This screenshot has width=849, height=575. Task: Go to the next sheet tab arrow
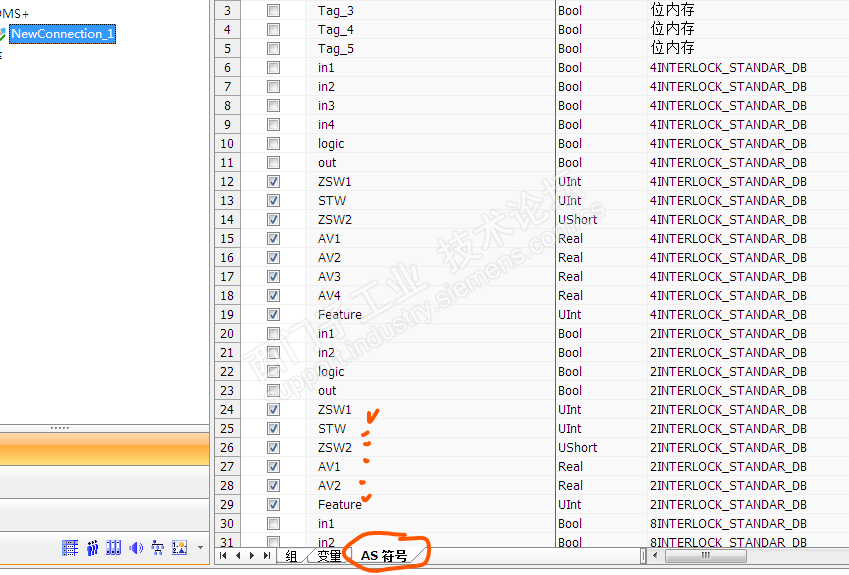coord(252,555)
